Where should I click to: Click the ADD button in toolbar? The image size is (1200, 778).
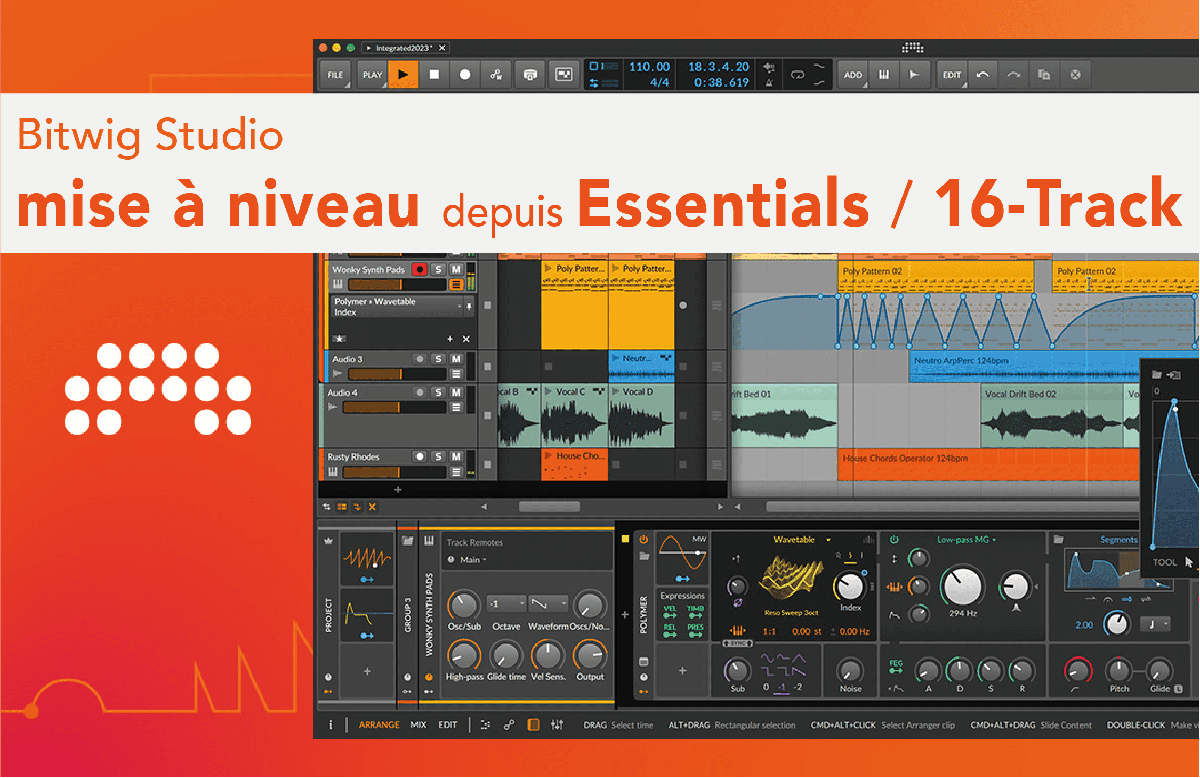click(x=852, y=75)
